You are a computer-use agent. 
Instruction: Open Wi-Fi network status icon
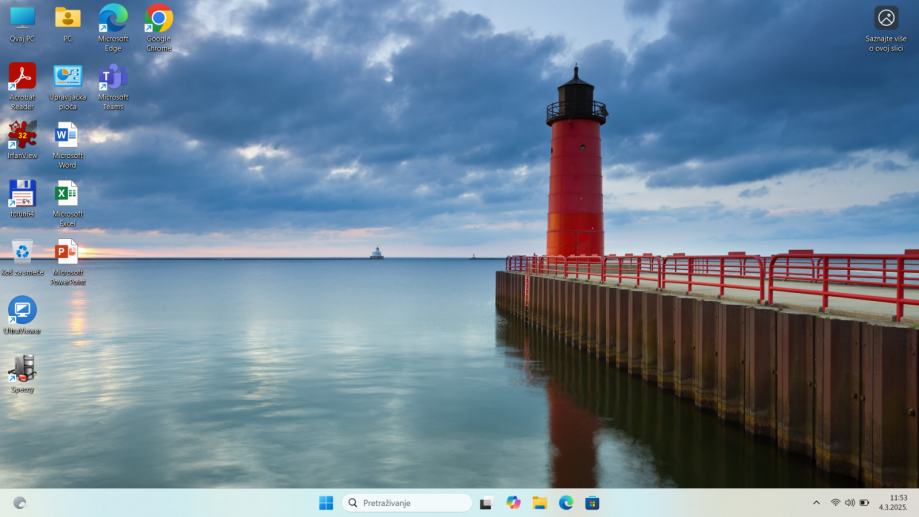[836, 503]
